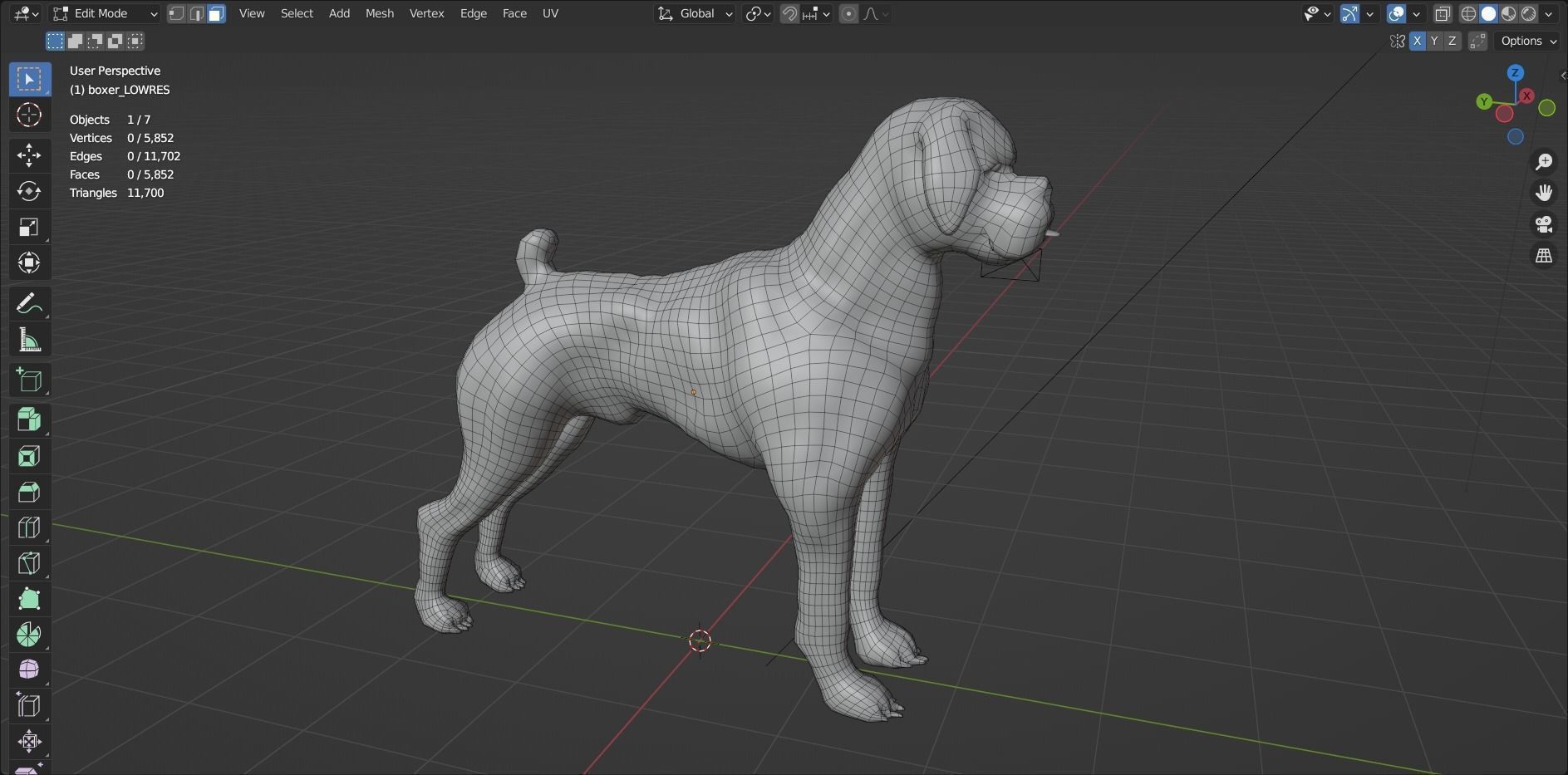
Task: Activate the Shrink/Fatten tool
Action: pyautogui.click(x=29, y=741)
